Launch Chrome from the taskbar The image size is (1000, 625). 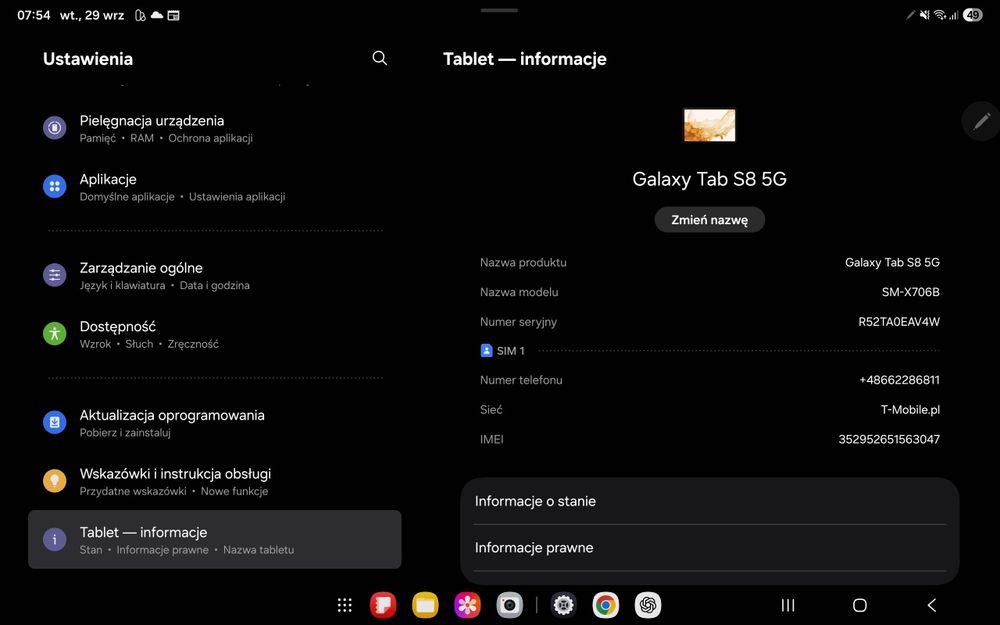[x=605, y=605]
